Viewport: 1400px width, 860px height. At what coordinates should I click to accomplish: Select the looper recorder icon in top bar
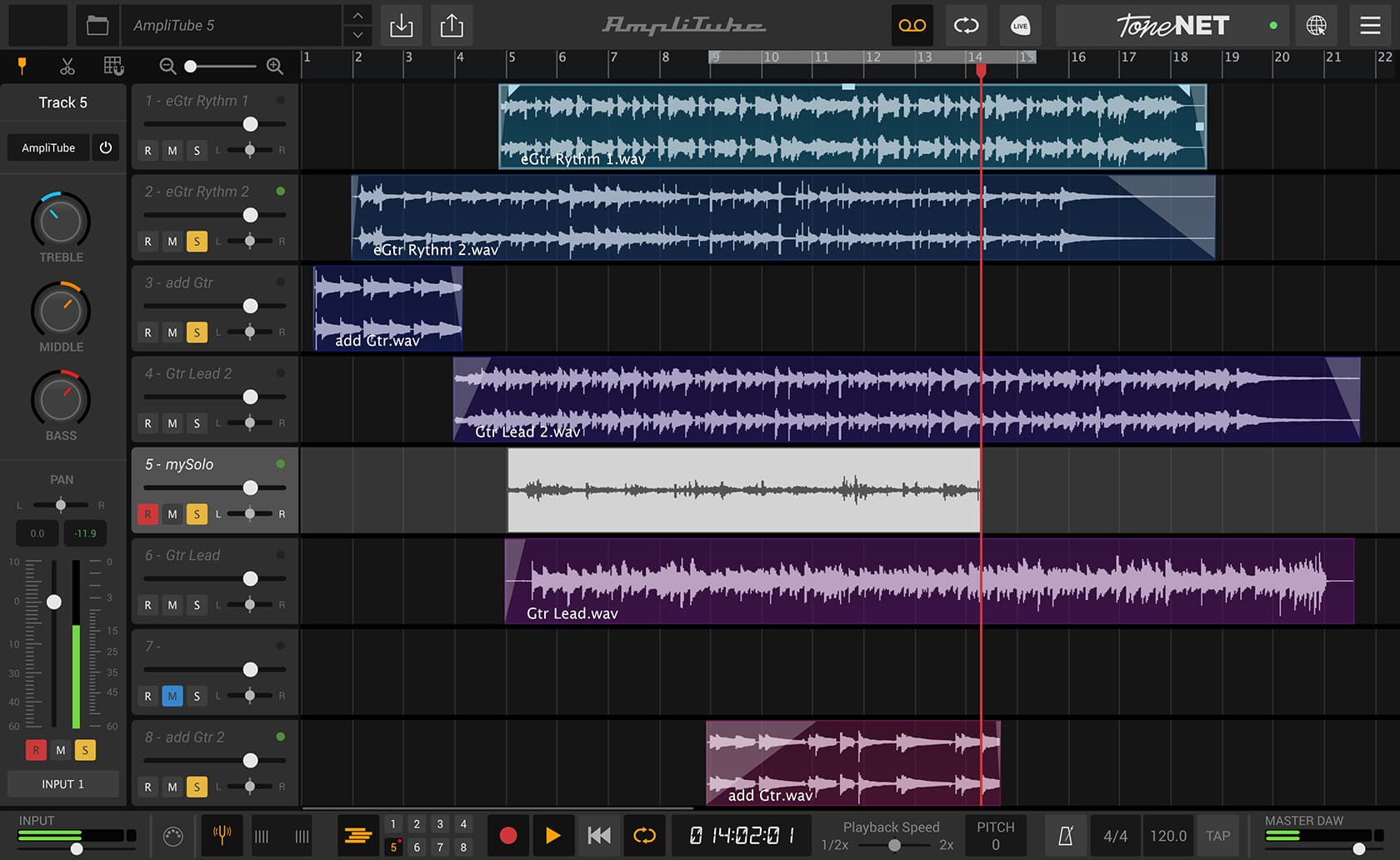pos(912,26)
